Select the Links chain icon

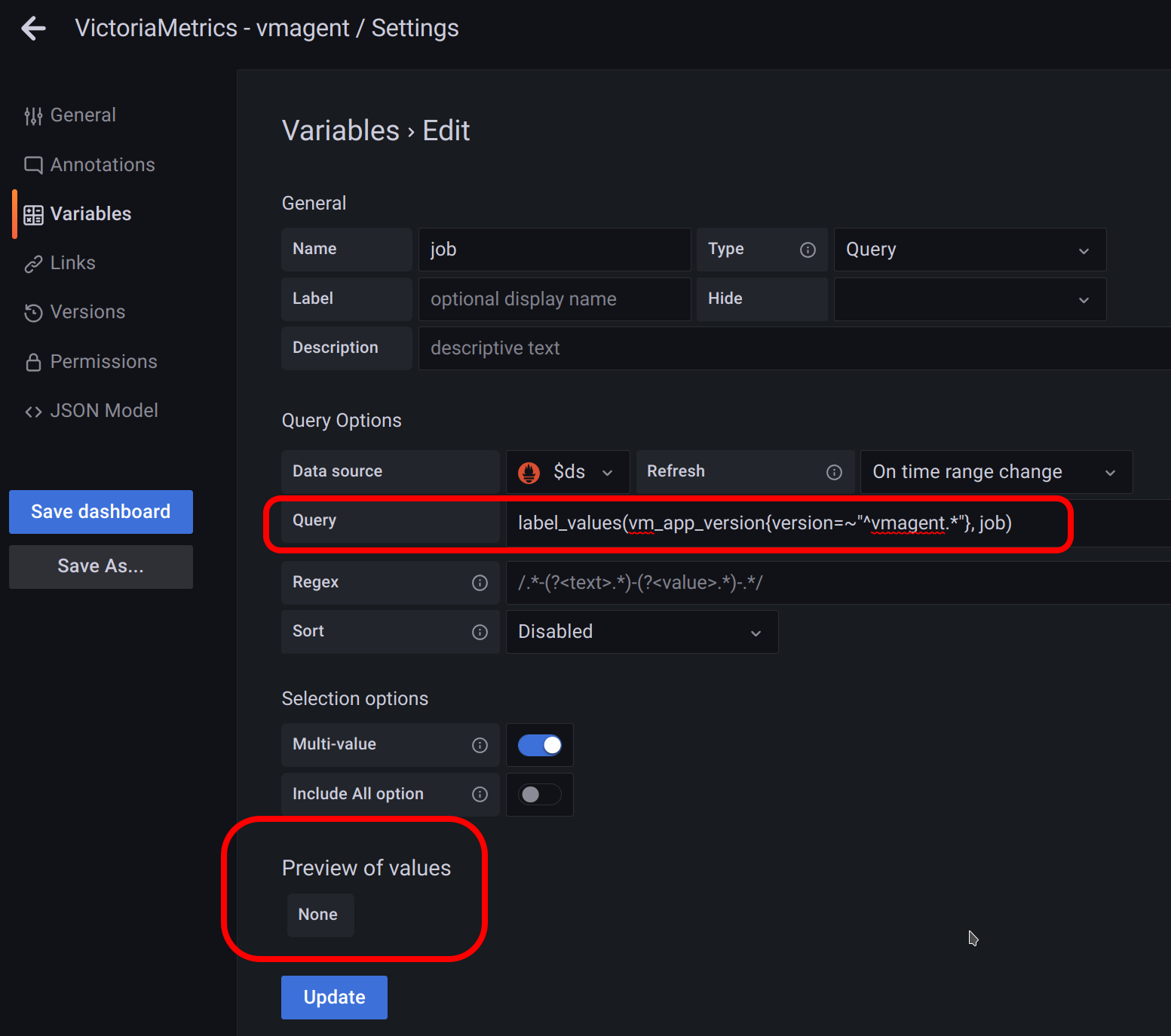click(x=33, y=263)
